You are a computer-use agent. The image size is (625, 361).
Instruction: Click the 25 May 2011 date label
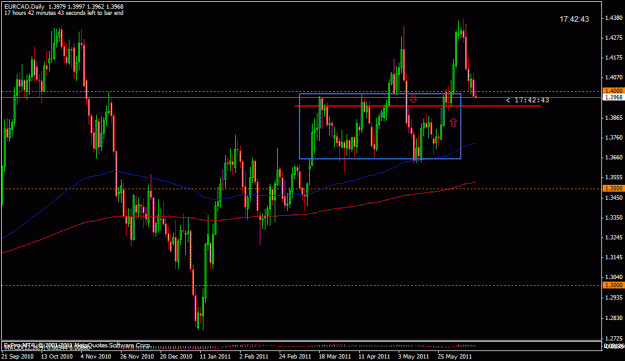click(454, 357)
